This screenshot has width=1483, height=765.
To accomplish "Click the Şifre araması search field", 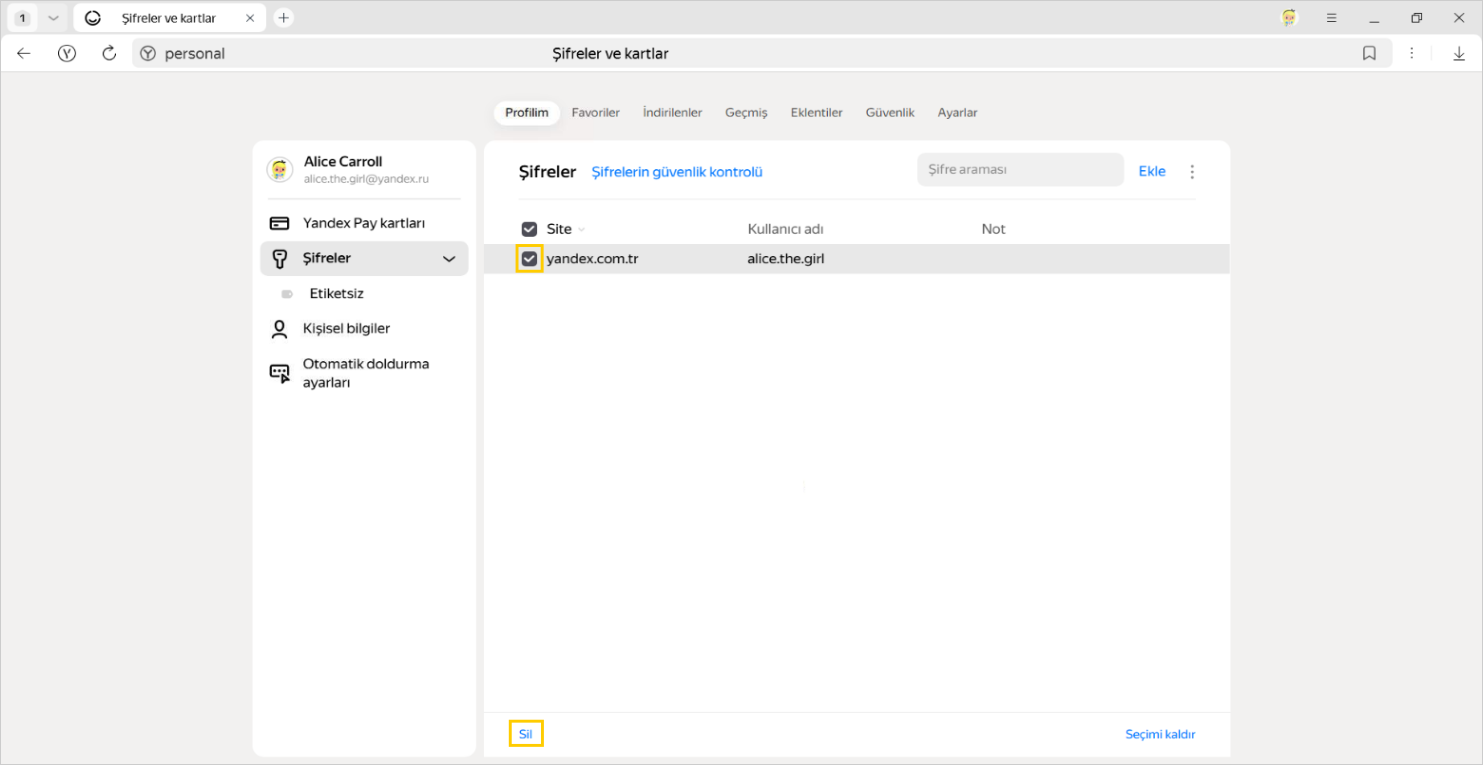I will (x=1019, y=170).
